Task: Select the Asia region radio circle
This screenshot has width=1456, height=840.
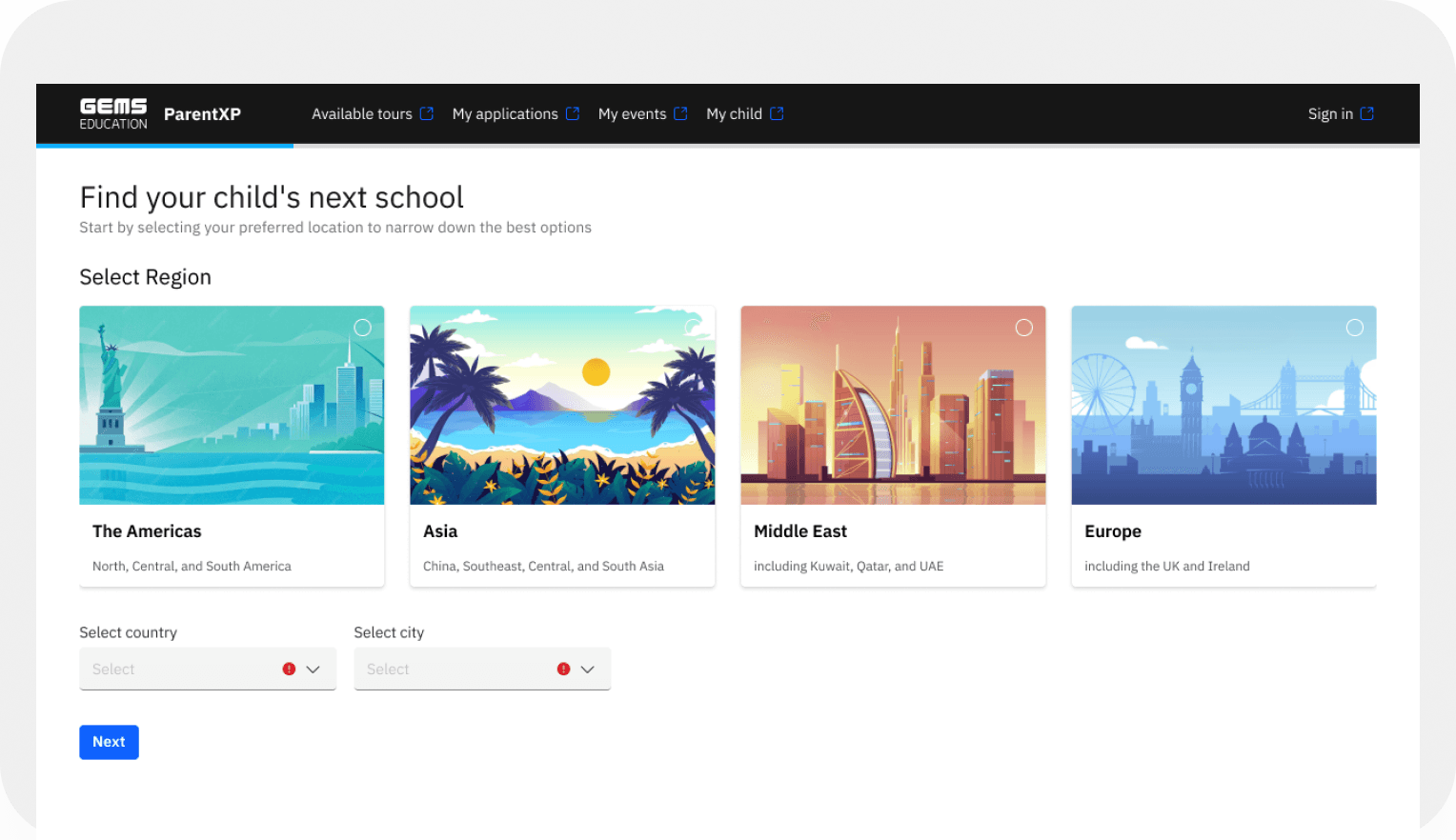Action: coord(693,328)
